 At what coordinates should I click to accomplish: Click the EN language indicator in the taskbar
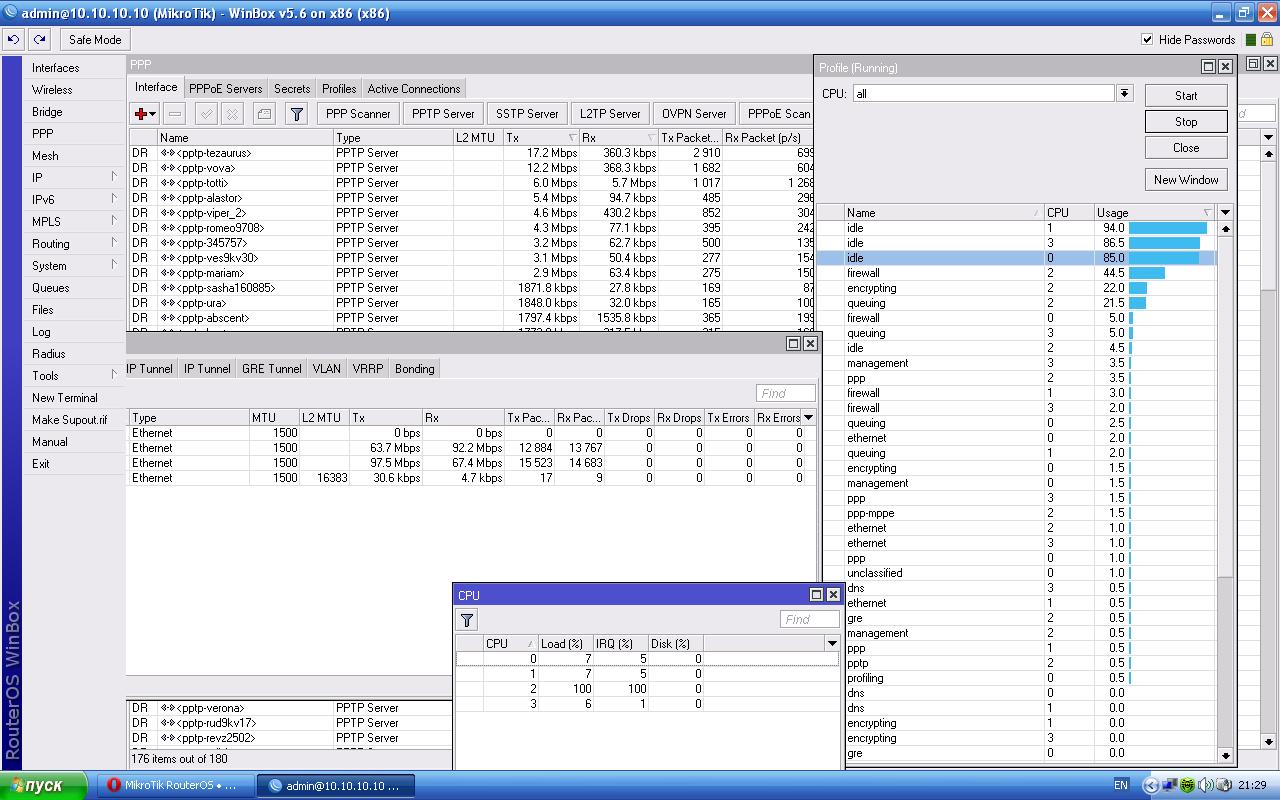(1121, 785)
